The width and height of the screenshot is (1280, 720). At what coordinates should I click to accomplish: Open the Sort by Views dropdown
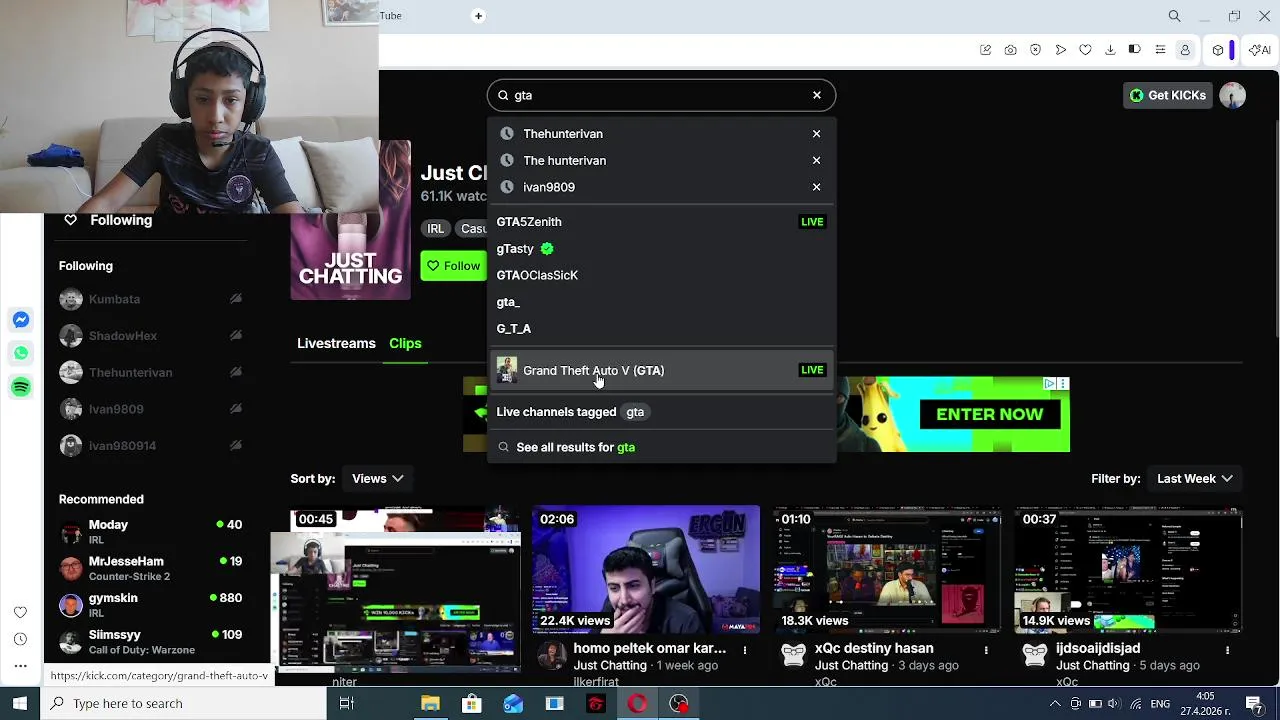[x=377, y=479]
